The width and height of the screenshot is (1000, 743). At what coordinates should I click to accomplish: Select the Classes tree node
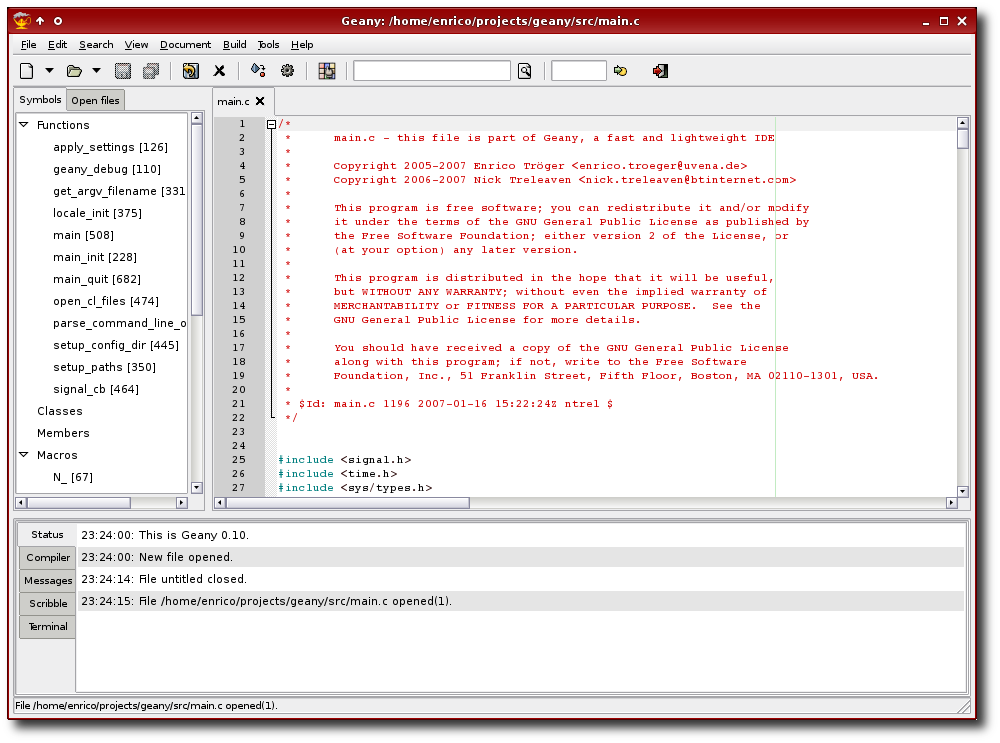[60, 411]
